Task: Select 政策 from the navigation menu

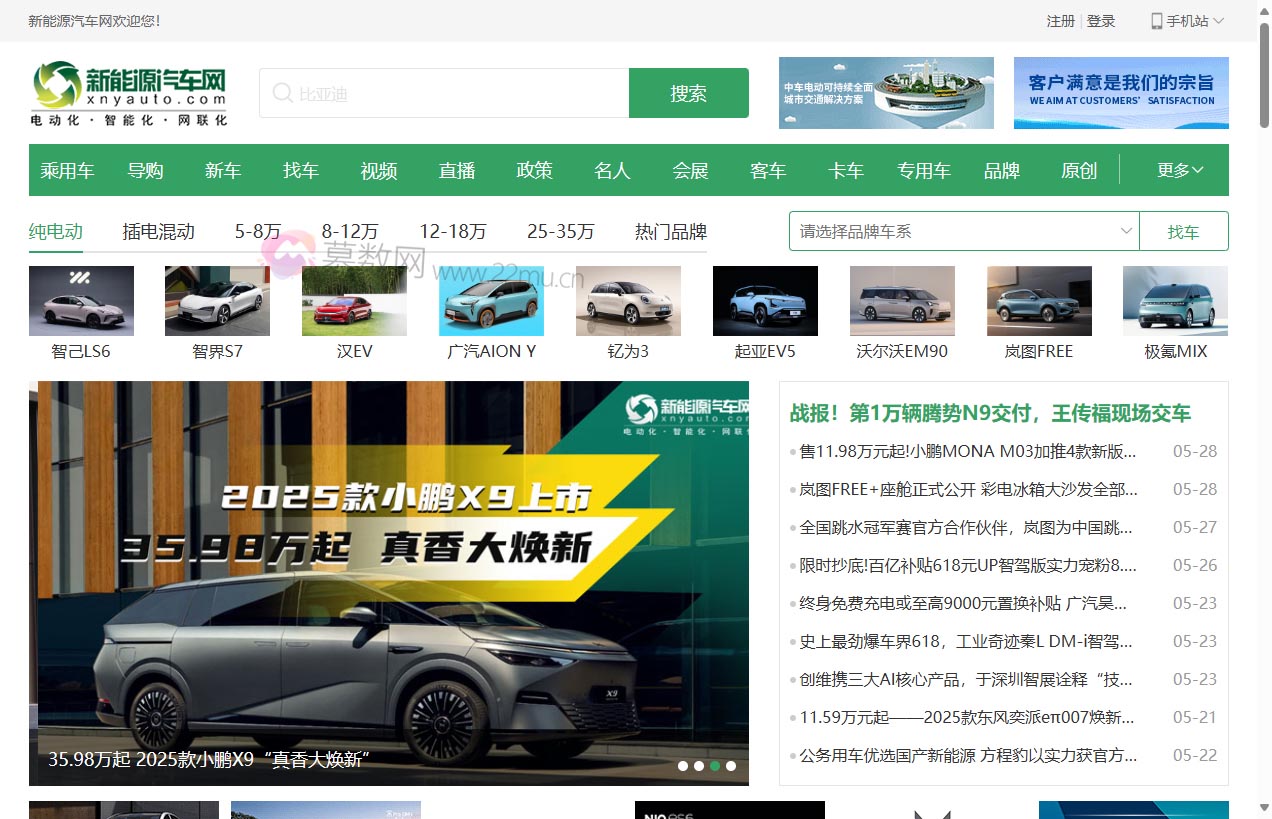Action: tap(534, 170)
